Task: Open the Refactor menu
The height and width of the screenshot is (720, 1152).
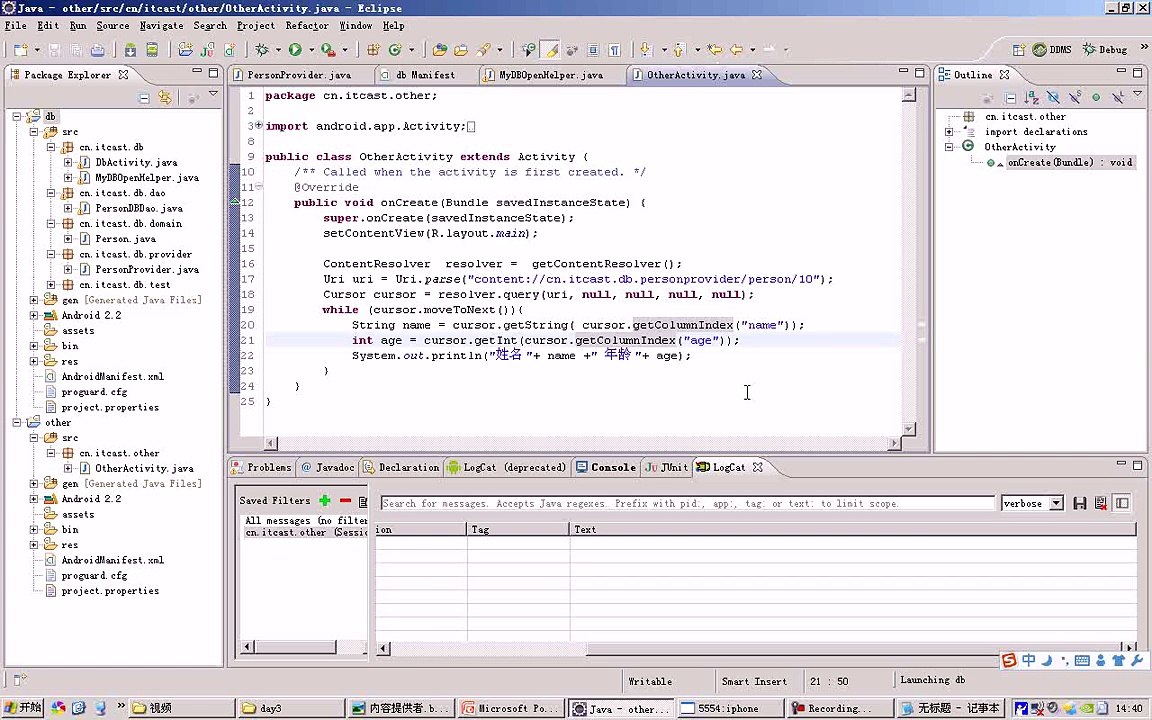Action: click(307, 26)
